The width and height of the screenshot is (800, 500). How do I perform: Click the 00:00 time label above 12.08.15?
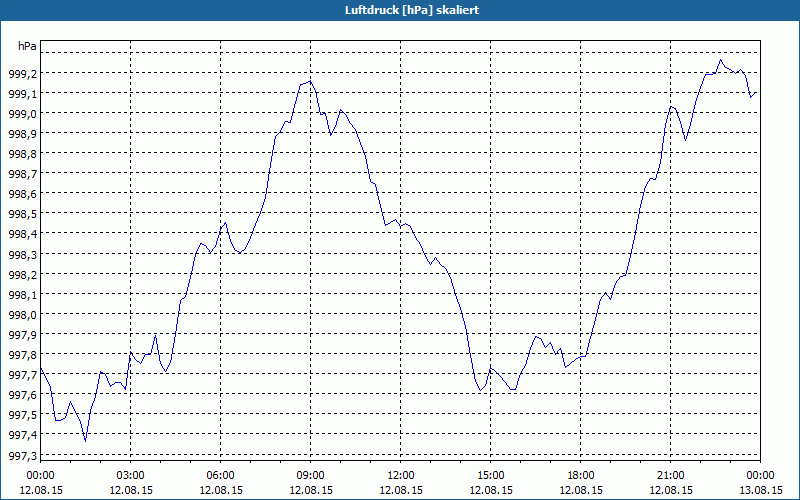pyautogui.click(x=40, y=476)
